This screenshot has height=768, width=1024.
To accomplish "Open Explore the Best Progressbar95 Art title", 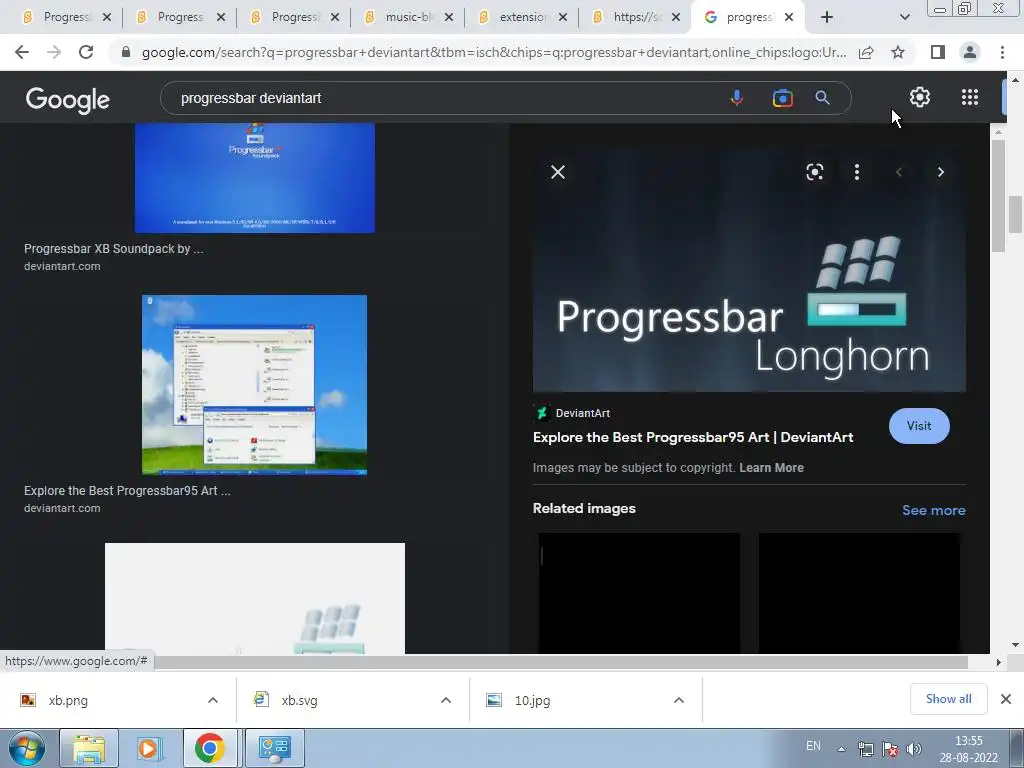I will pos(693,437).
